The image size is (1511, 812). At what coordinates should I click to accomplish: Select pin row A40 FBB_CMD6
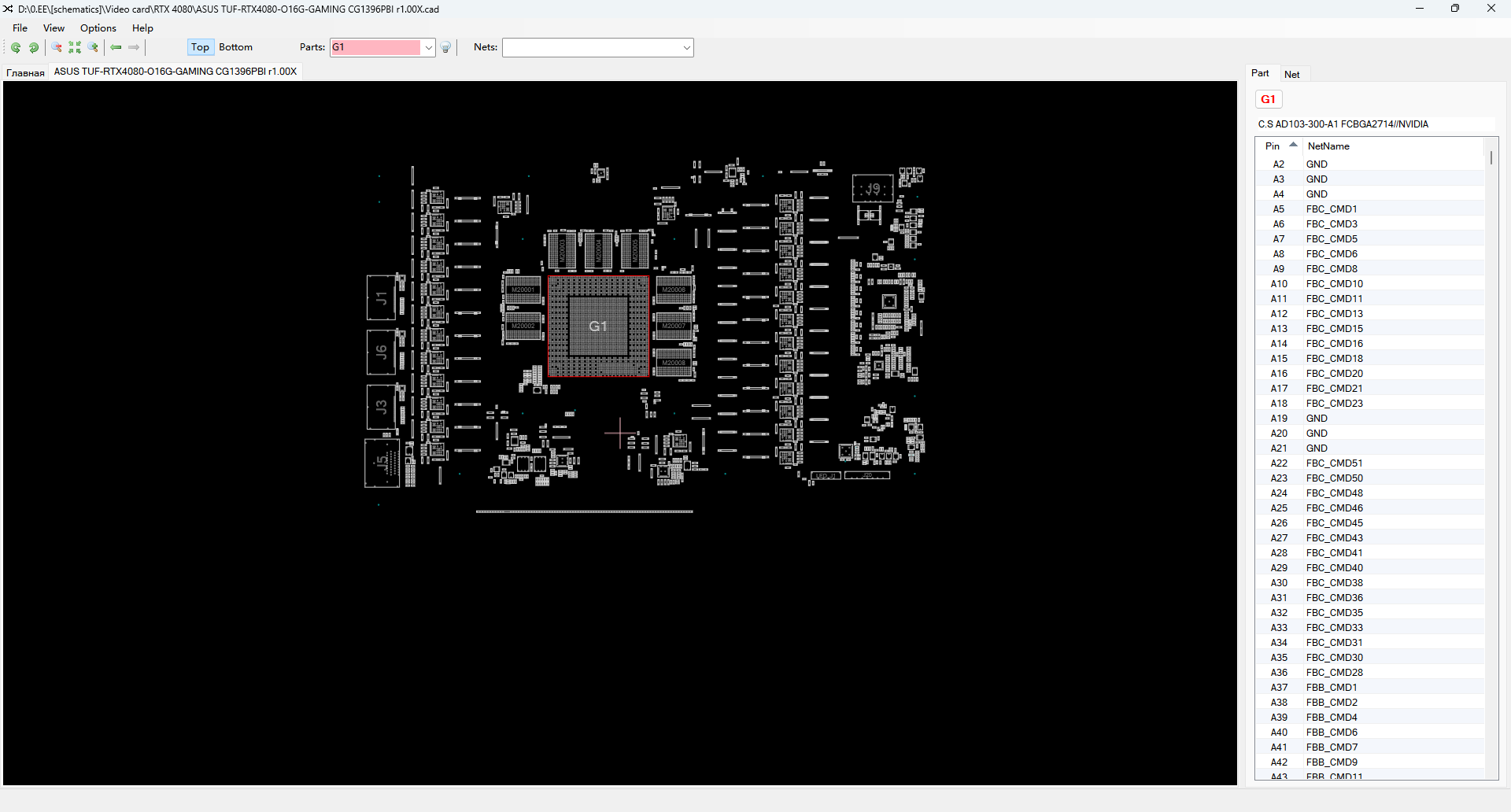1370,733
